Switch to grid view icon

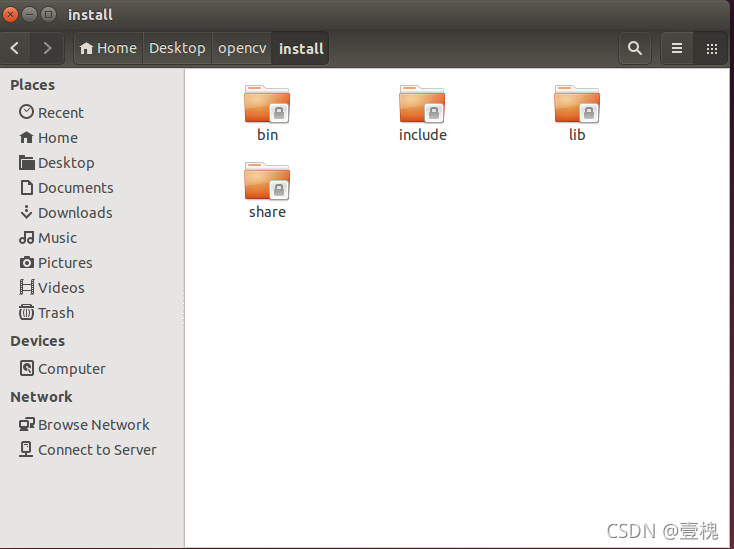[x=712, y=48]
